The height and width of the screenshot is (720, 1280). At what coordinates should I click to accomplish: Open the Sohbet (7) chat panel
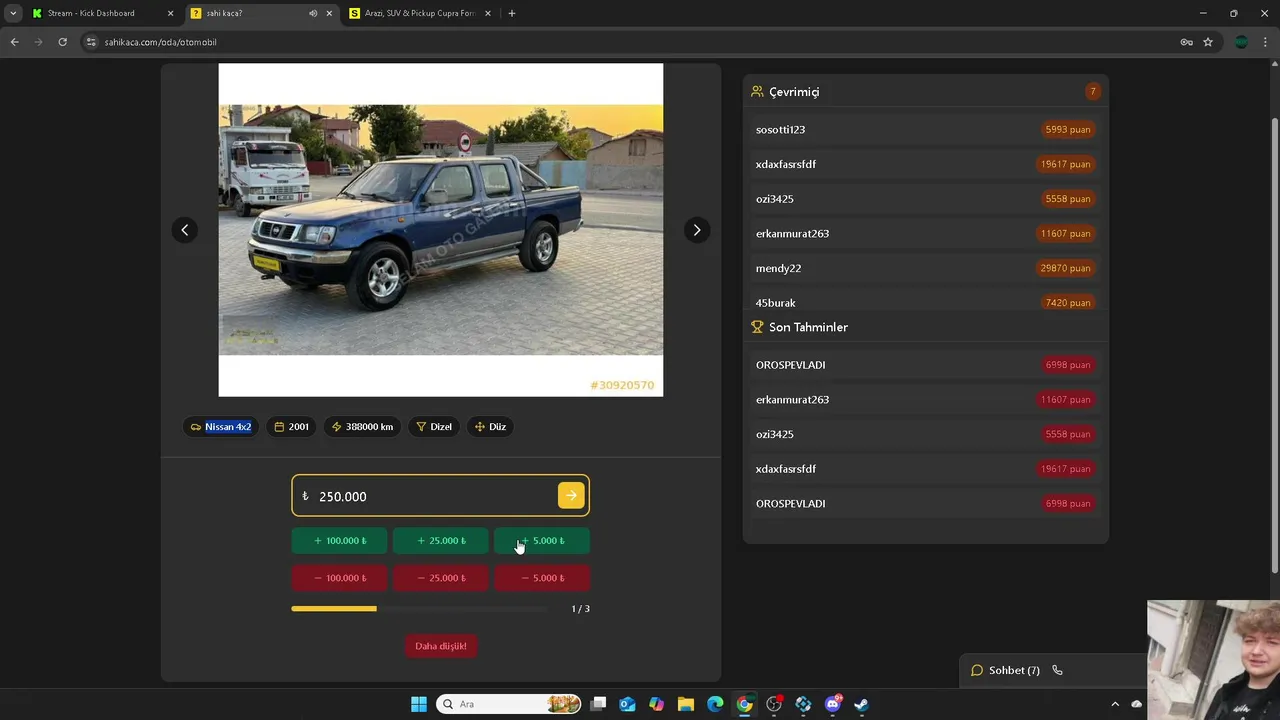pyautogui.click(x=1005, y=670)
